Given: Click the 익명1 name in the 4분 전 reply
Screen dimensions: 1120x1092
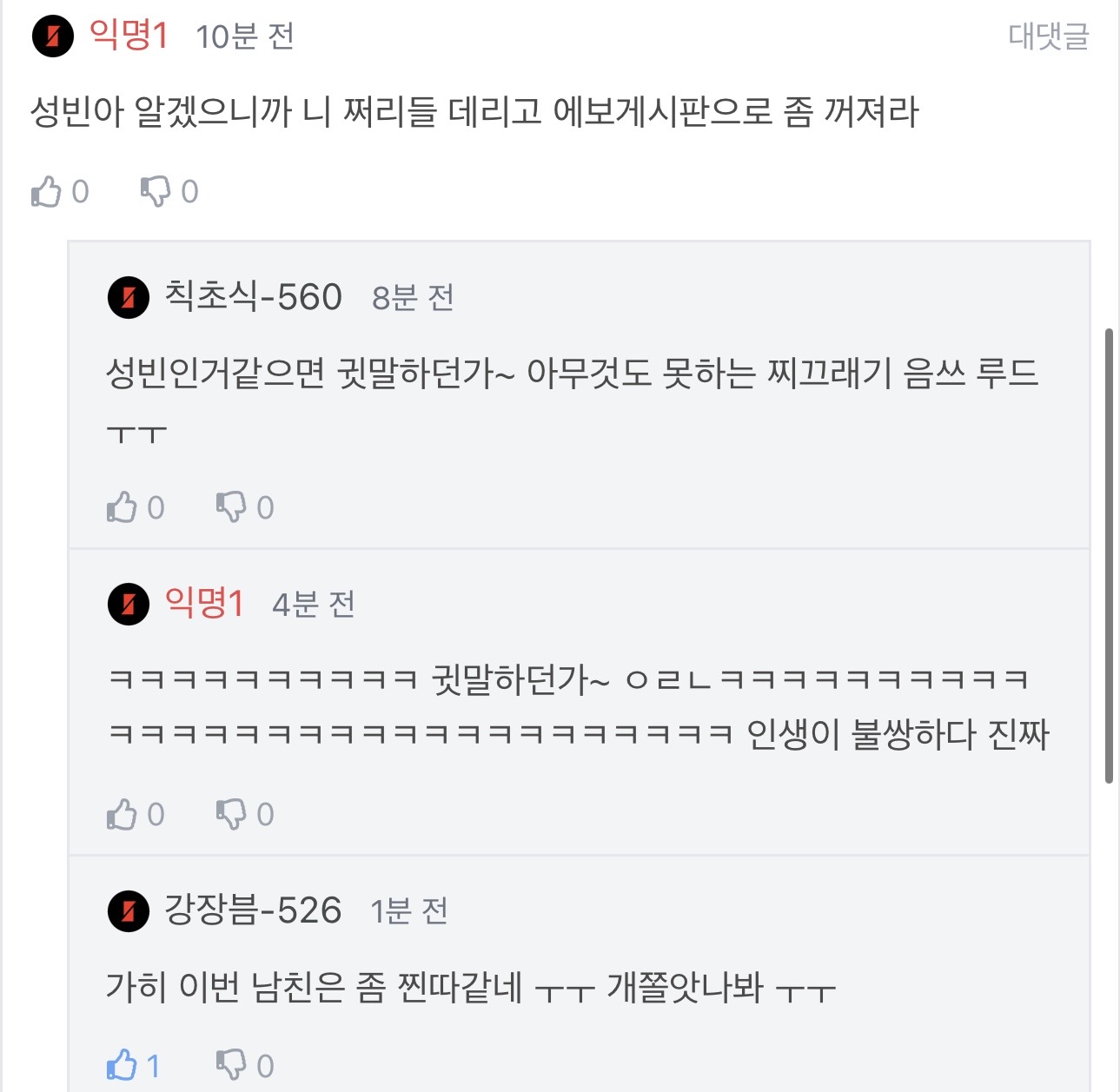Looking at the screenshot, I should [204, 603].
